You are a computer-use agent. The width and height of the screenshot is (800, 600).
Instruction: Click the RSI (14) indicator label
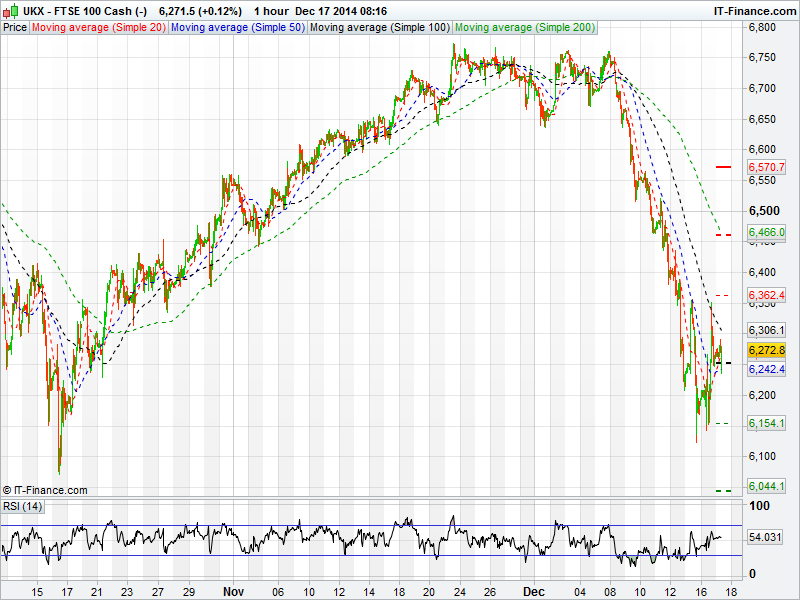pyautogui.click(x=22, y=506)
